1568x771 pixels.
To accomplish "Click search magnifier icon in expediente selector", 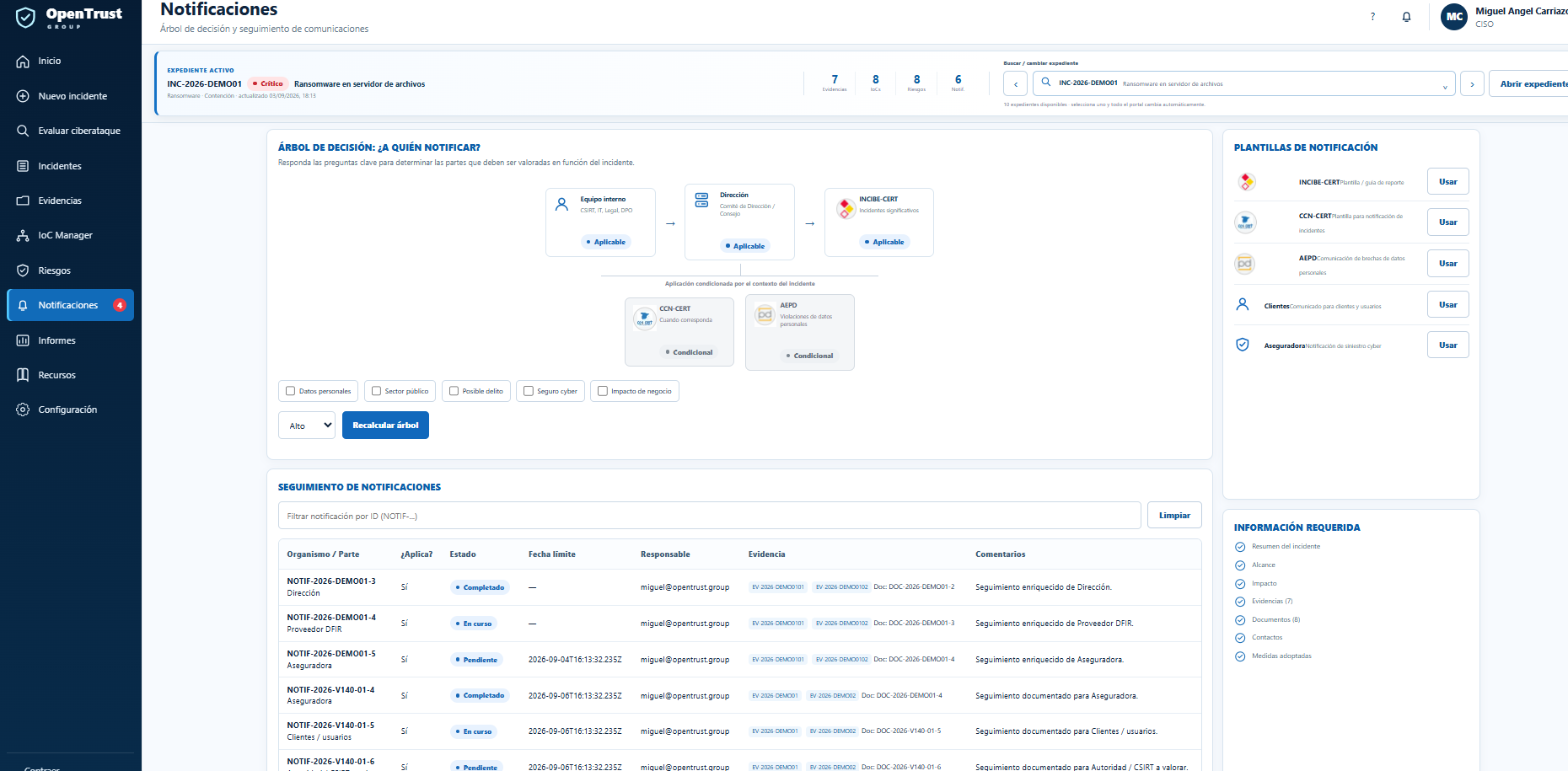I will pos(1046,83).
